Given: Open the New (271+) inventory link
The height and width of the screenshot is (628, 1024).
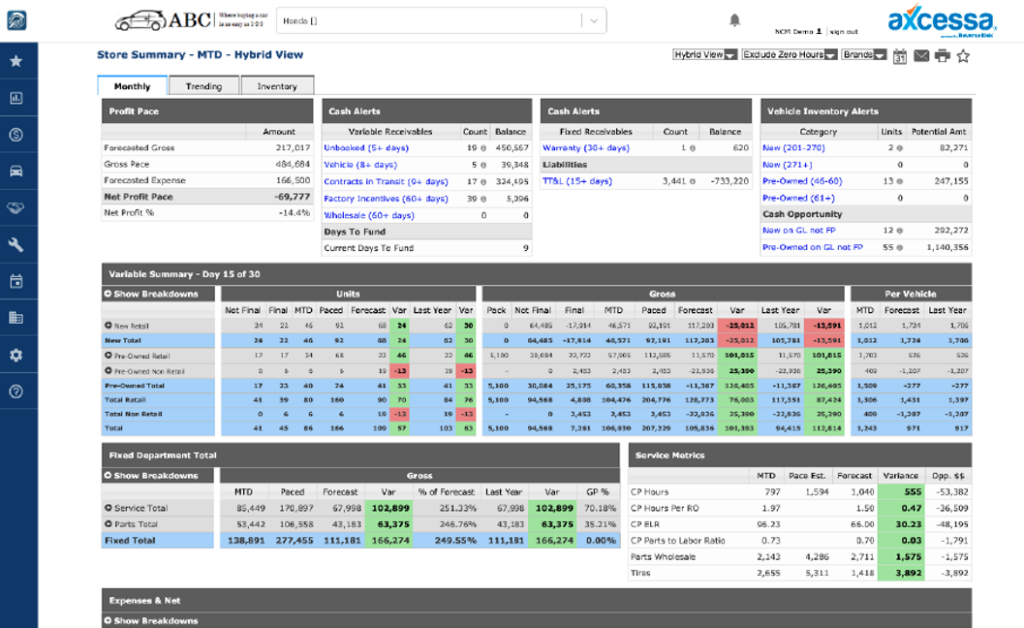Looking at the screenshot, I should tap(787, 165).
